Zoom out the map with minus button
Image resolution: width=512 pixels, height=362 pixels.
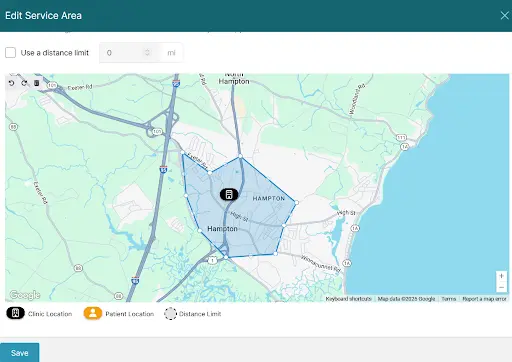tap(501, 287)
